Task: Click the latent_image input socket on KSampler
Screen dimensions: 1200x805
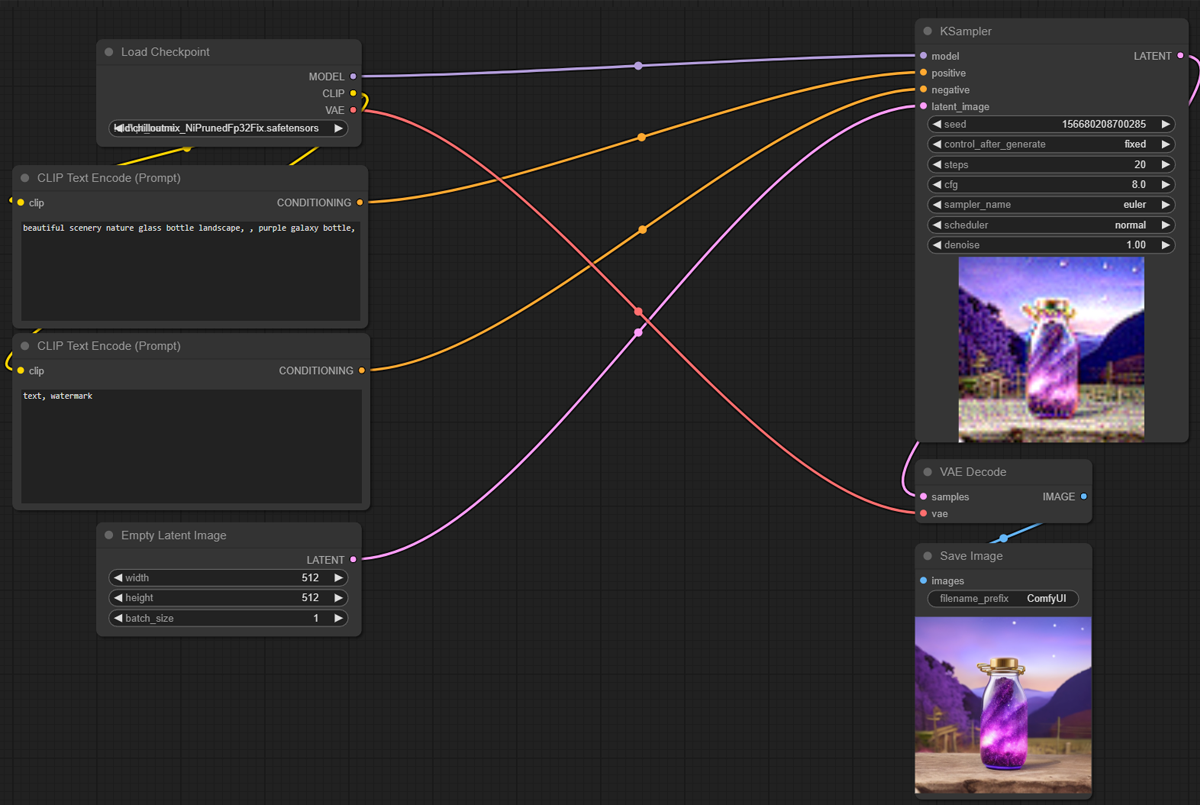Action: coord(923,107)
